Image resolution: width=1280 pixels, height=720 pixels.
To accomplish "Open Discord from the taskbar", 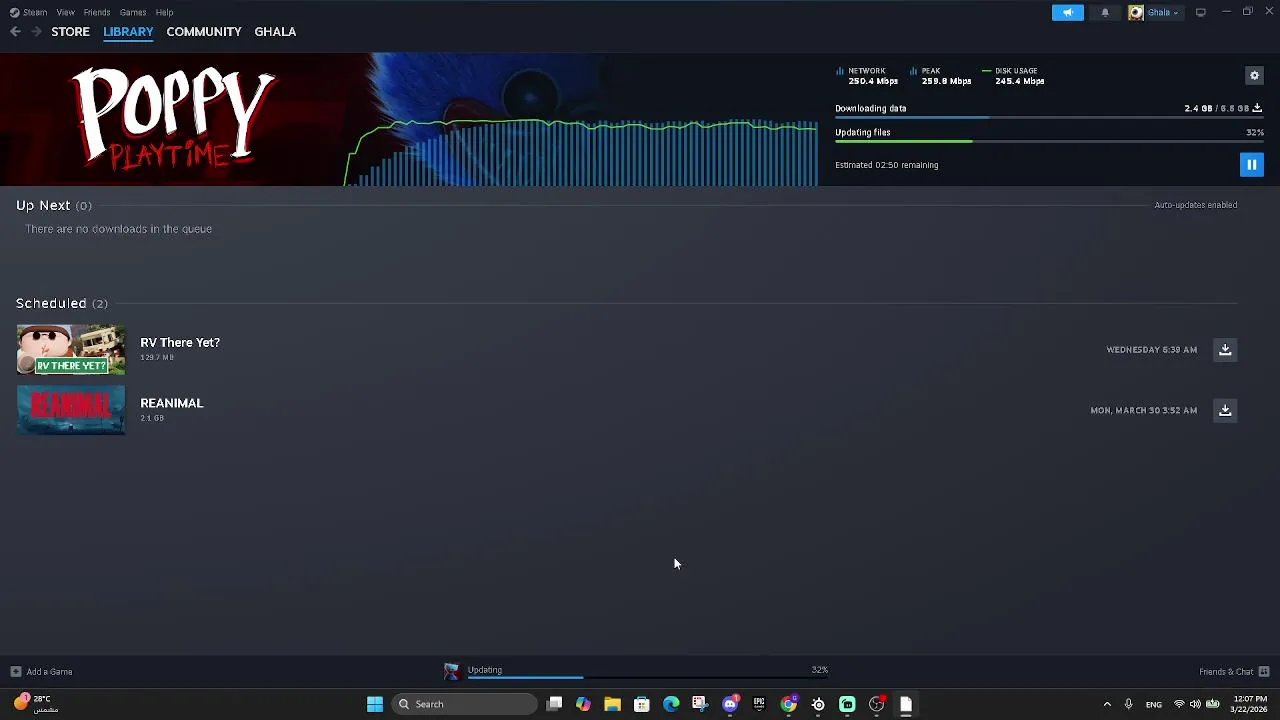I will tap(730, 704).
